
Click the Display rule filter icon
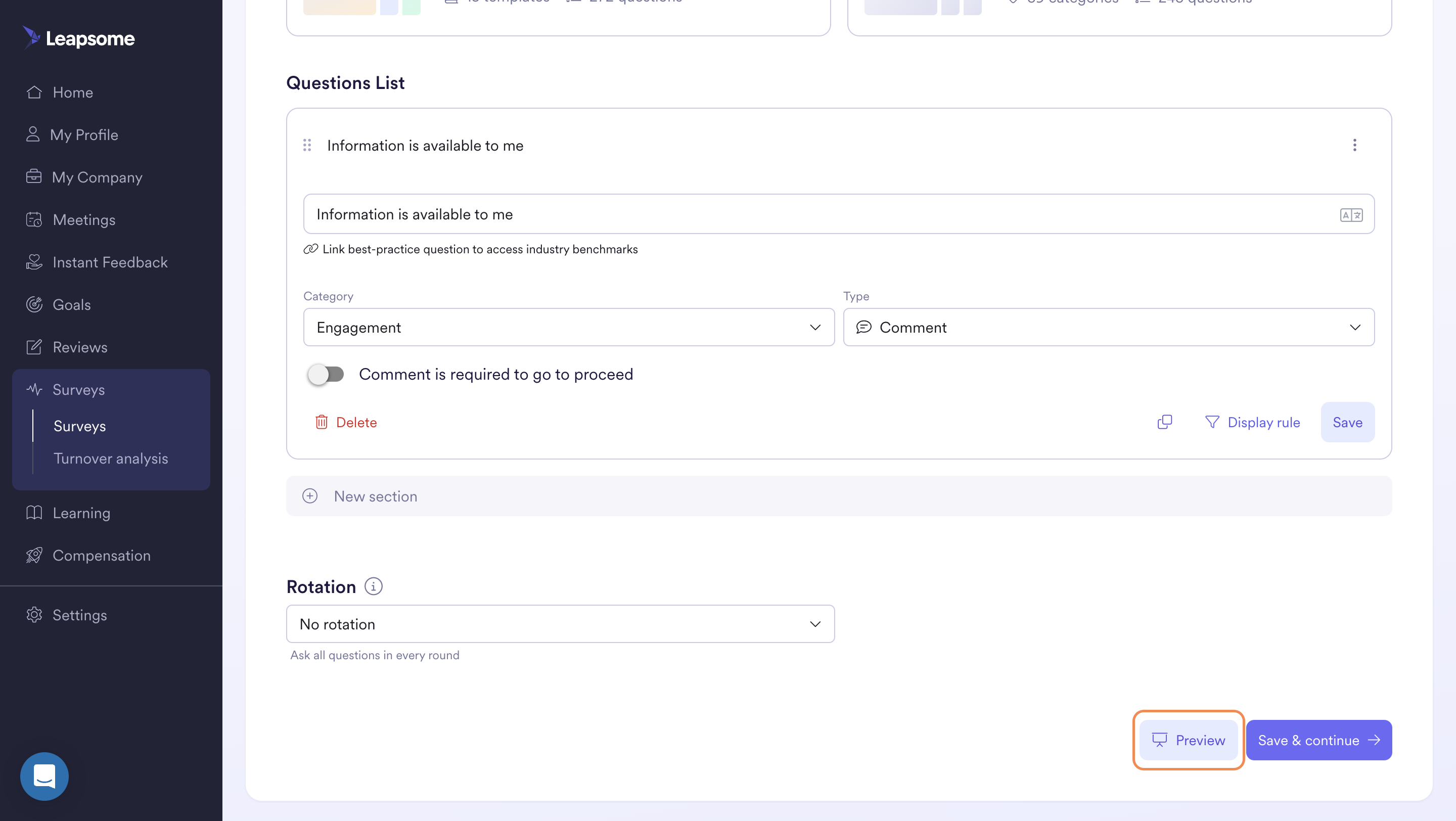1212,422
